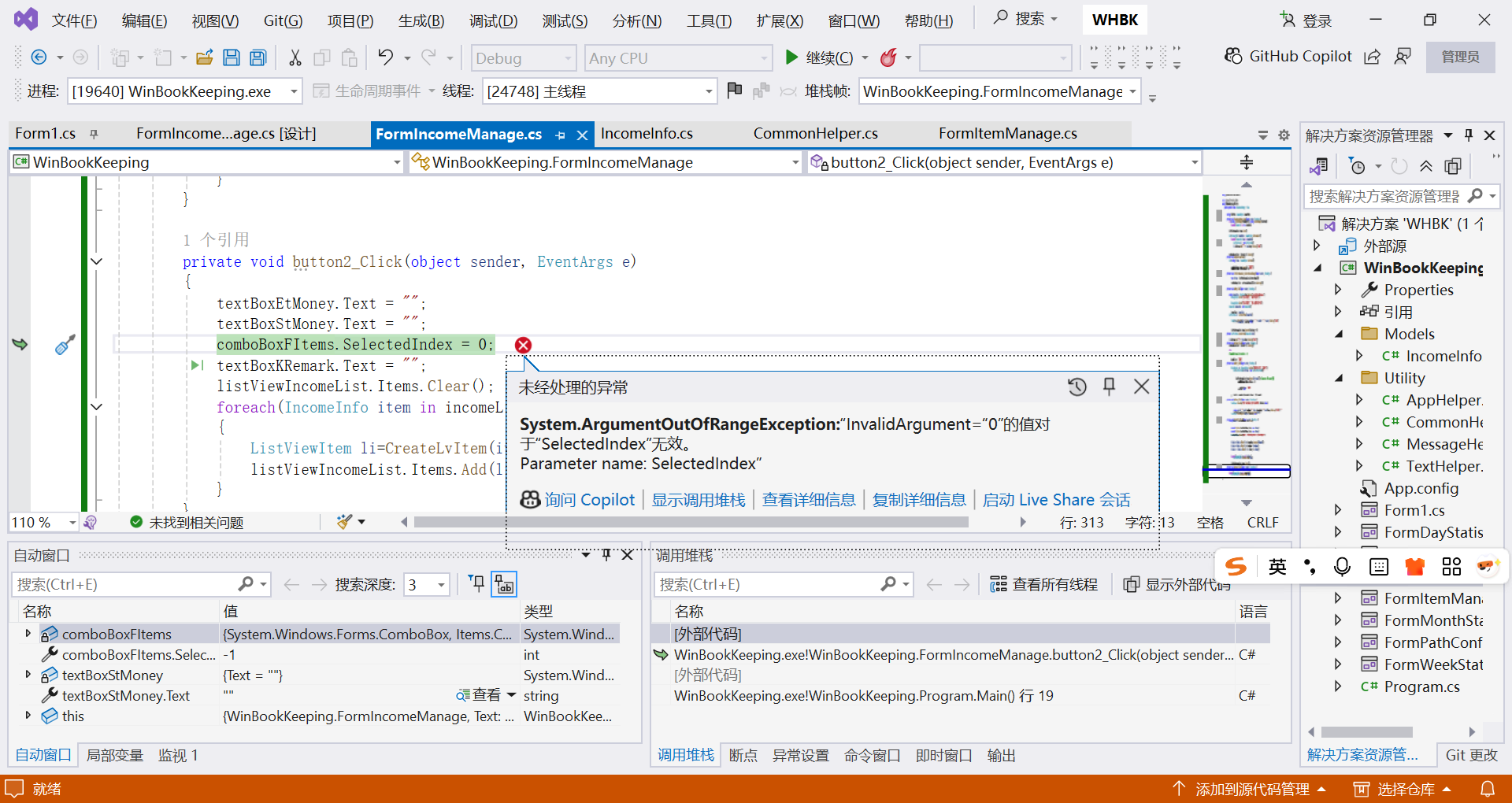Click the editor settings gear icon
The height and width of the screenshot is (803, 1512).
click(1284, 135)
